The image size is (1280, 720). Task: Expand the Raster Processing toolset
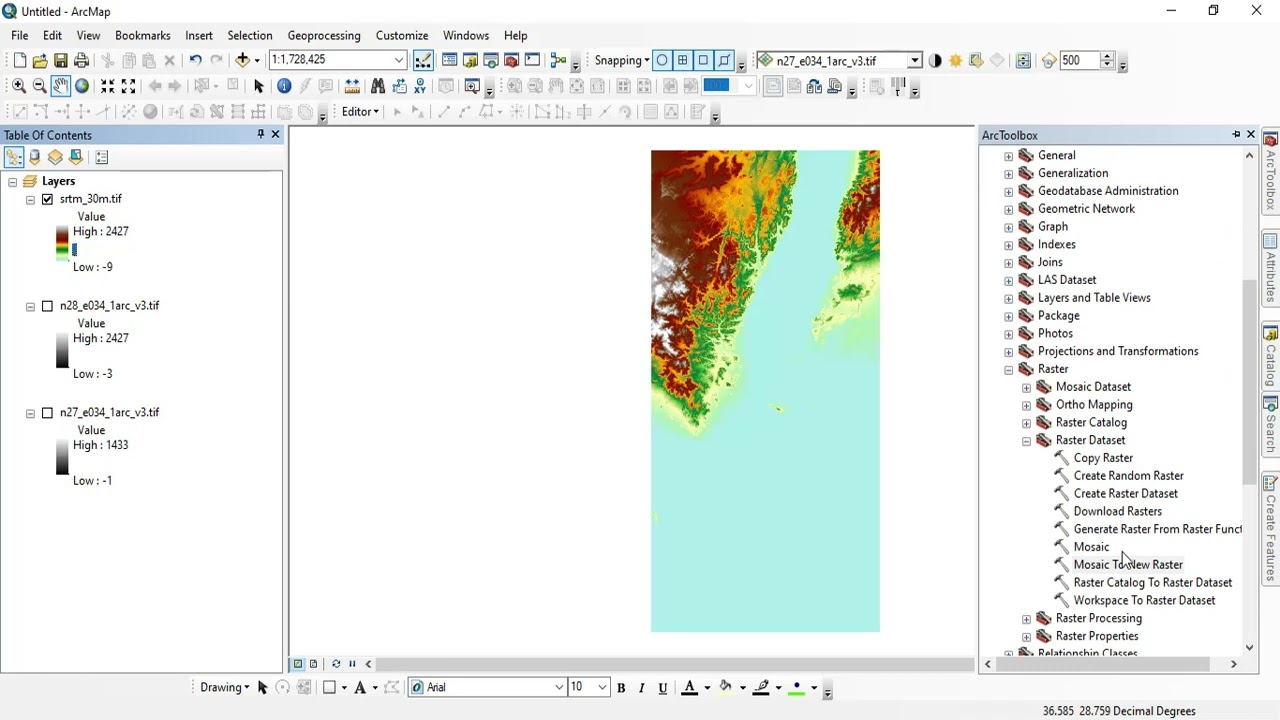coord(1026,619)
